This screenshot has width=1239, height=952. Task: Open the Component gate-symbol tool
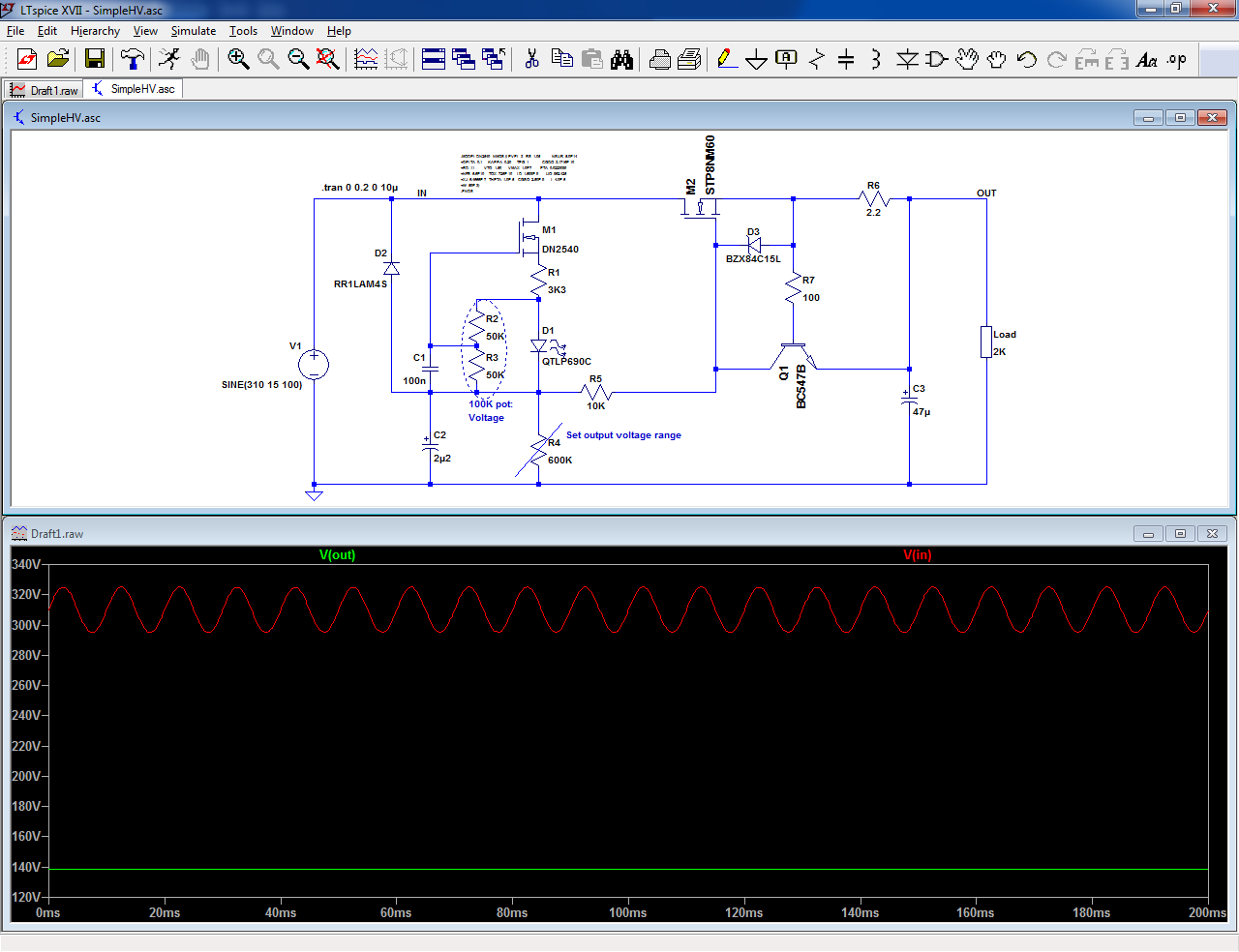[936, 59]
